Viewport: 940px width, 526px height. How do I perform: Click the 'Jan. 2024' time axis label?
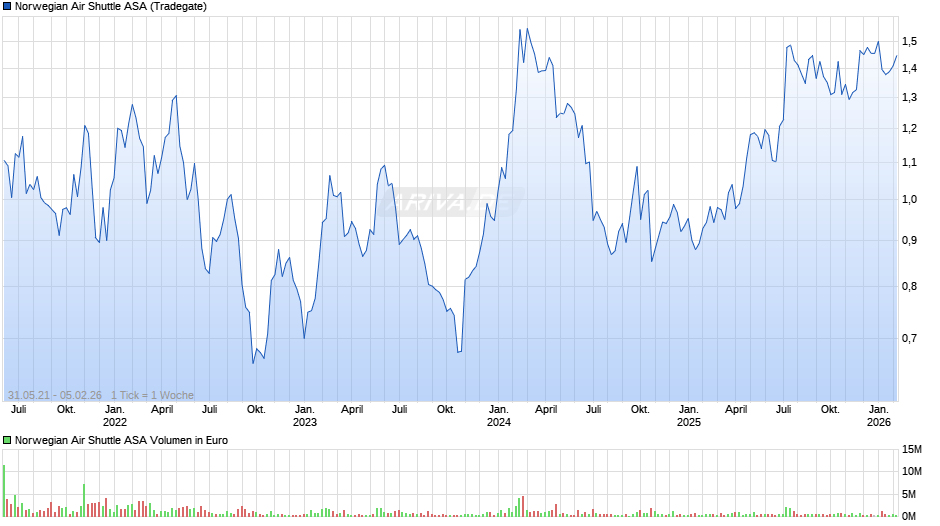coord(499,416)
